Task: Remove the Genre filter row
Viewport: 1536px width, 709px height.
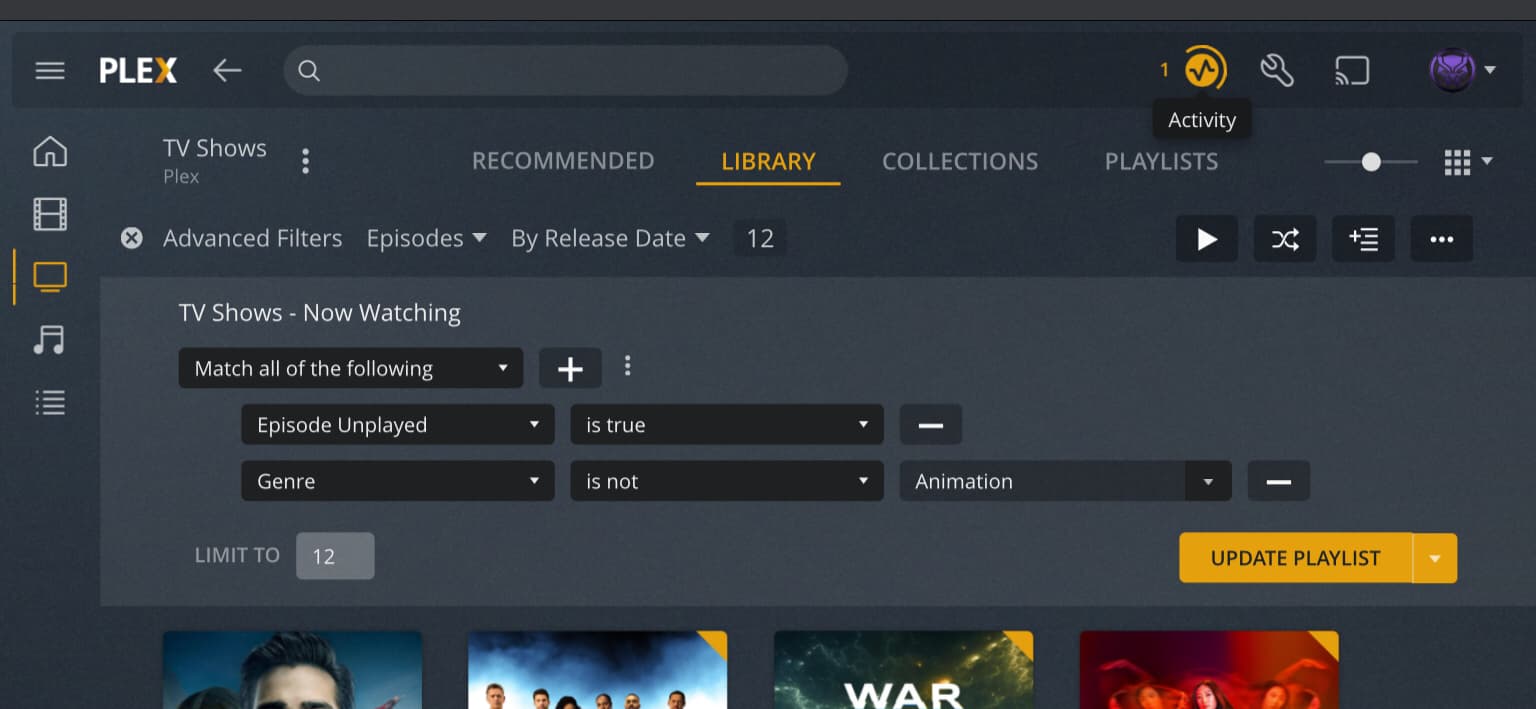Action: pos(1278,481)
